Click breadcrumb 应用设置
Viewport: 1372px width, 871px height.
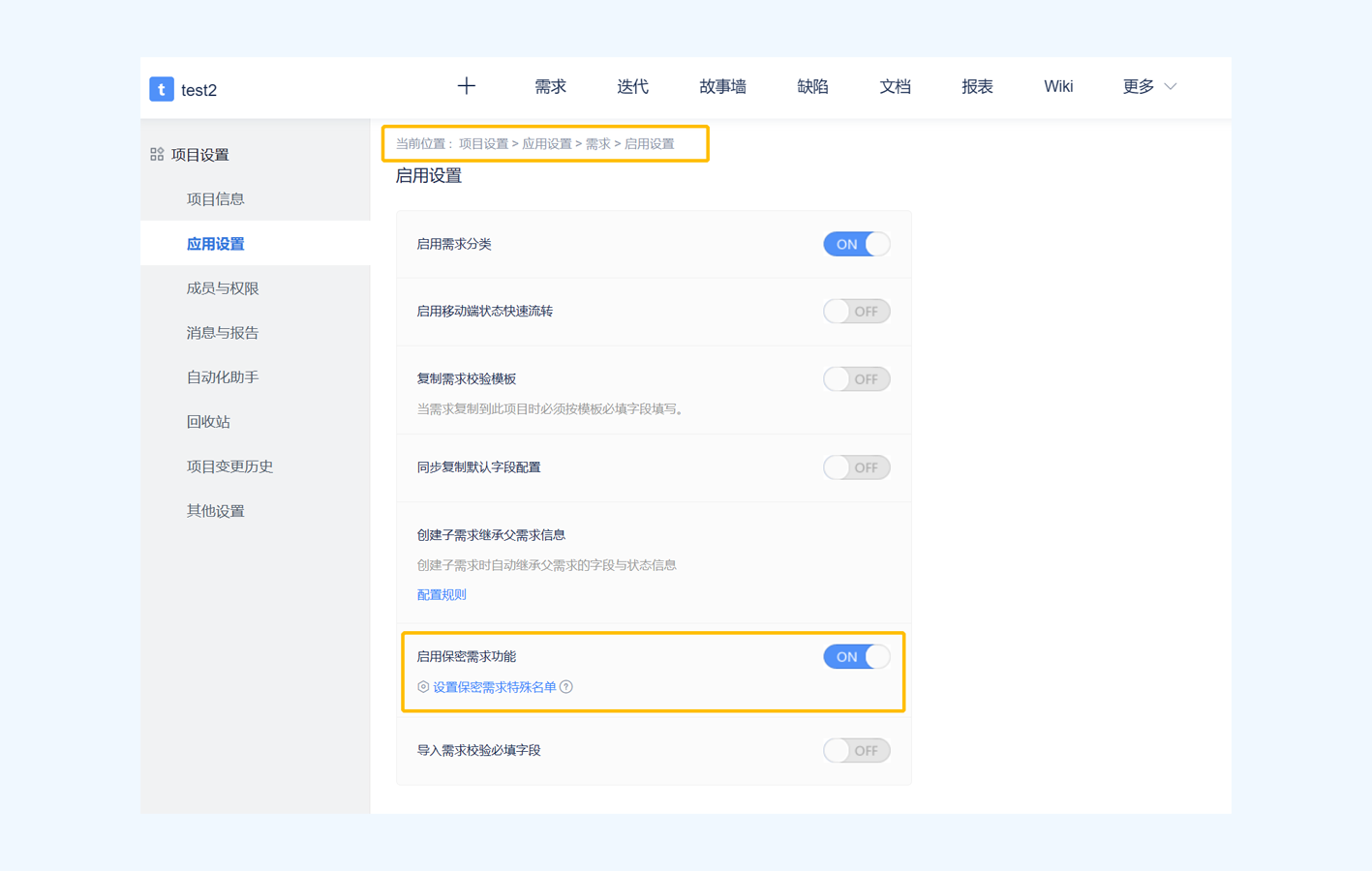point(547,144)
